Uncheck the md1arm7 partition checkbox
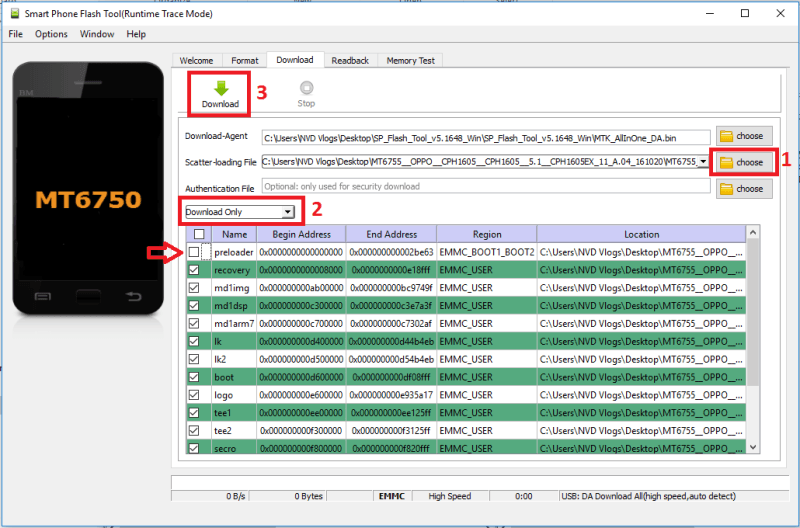 (194, 323)
